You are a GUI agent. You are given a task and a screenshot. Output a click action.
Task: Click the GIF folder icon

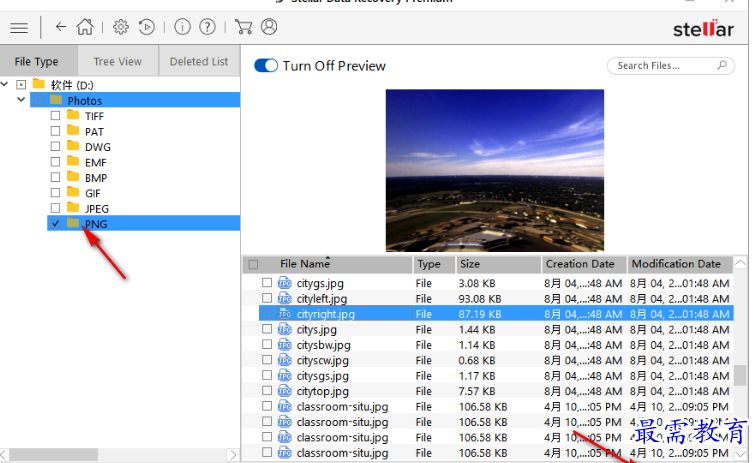tap(73, 192)
